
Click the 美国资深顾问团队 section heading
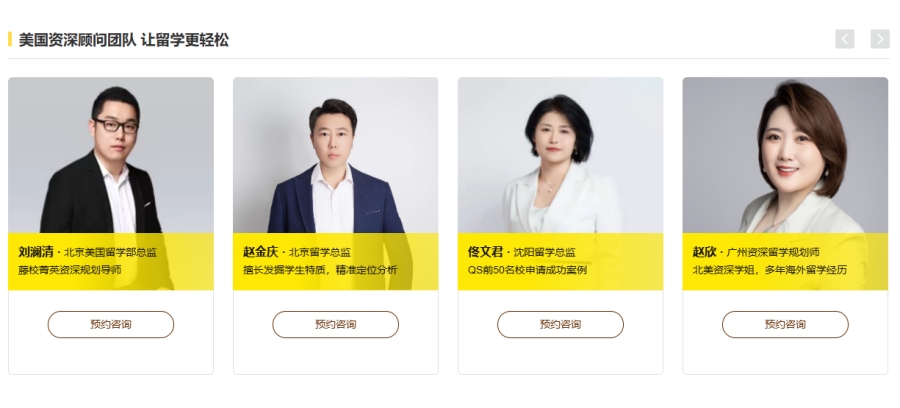point(124,40)
